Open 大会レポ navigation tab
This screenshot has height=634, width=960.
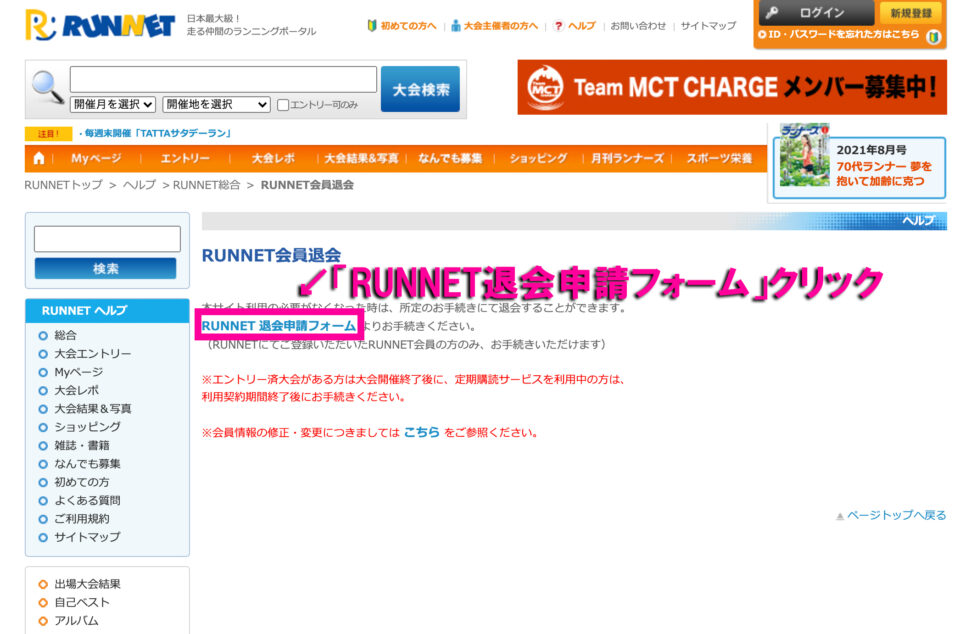[273, 158]
